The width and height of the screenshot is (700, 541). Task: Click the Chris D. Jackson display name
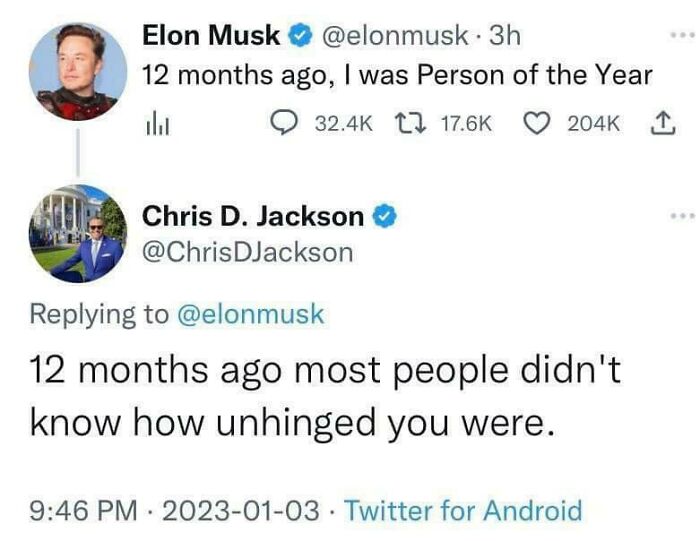254,215
